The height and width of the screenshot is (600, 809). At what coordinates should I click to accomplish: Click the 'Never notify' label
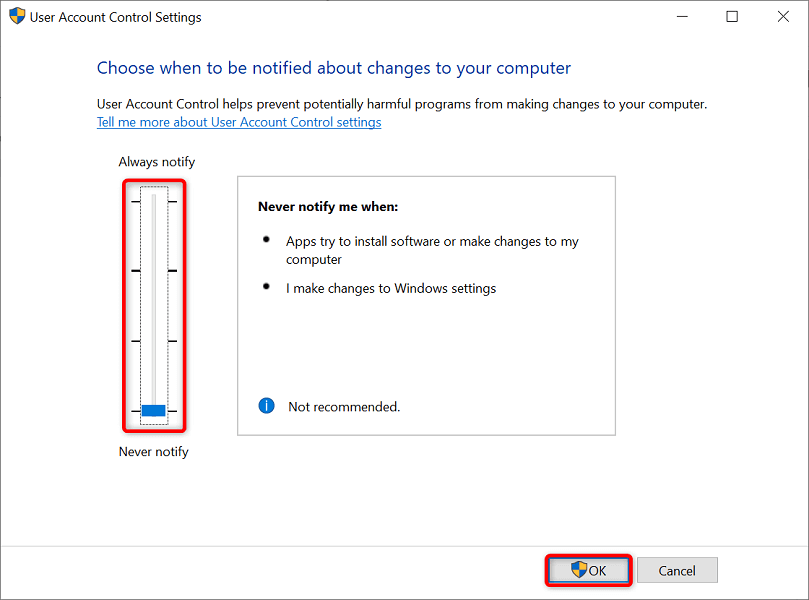point(154,452)
